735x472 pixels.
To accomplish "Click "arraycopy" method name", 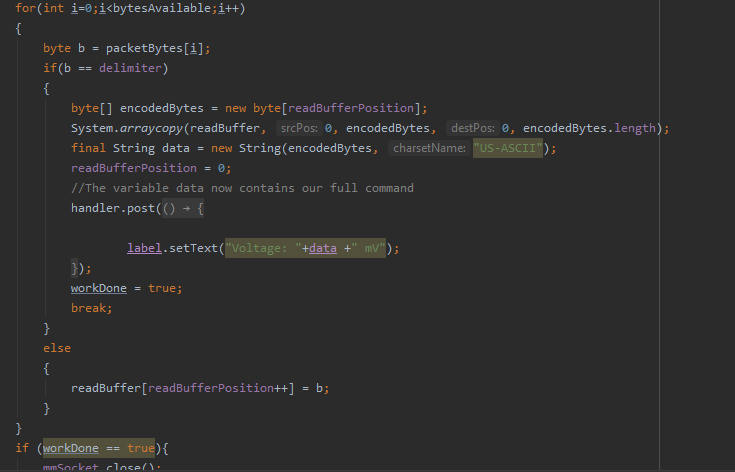I will point(151,128).
